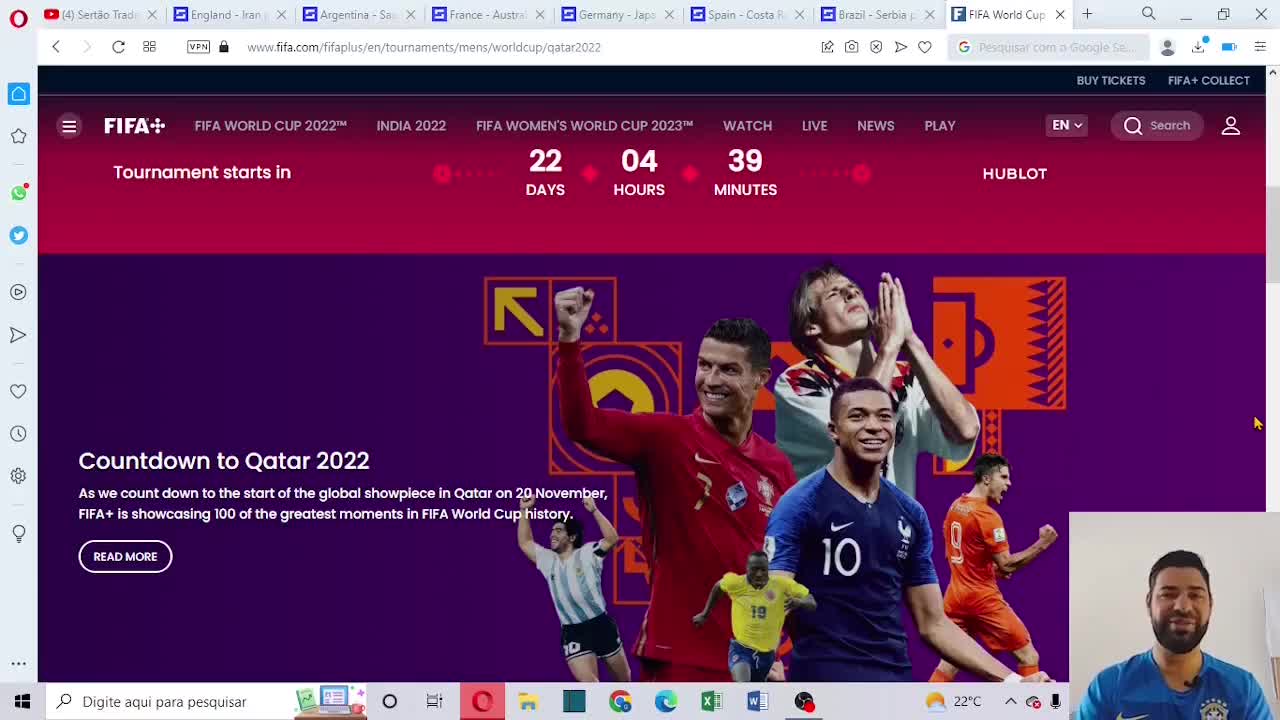Open browser downloads icon

pyautogui.click(x=1198, y=47)
